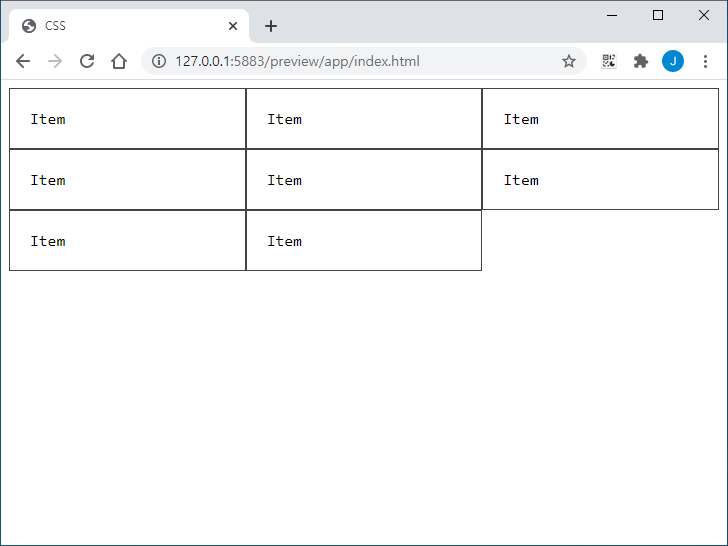Screen dimensions: 728x546
Task: Bookmark this page with the star icon
Action: pos(569,61)
